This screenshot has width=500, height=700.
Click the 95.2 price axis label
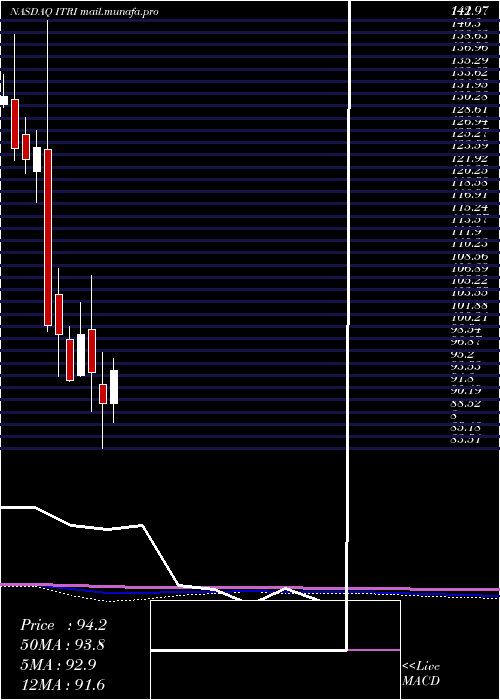[x=463, y=356]
